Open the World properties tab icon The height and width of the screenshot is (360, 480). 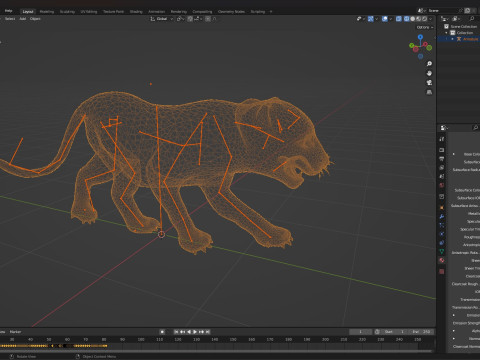[442, 185]
